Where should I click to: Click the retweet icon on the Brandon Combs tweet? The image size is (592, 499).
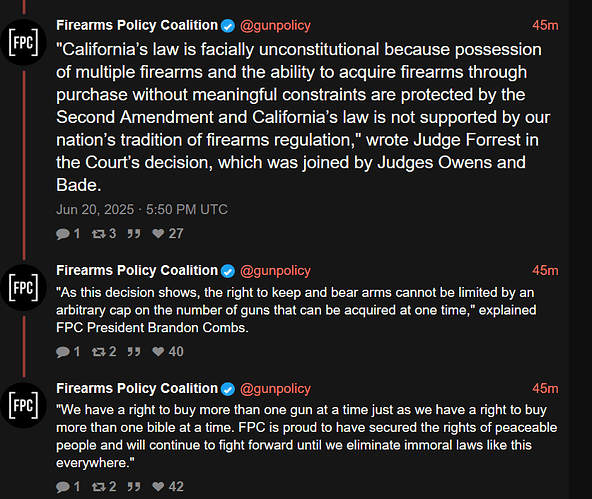(99, 352)
